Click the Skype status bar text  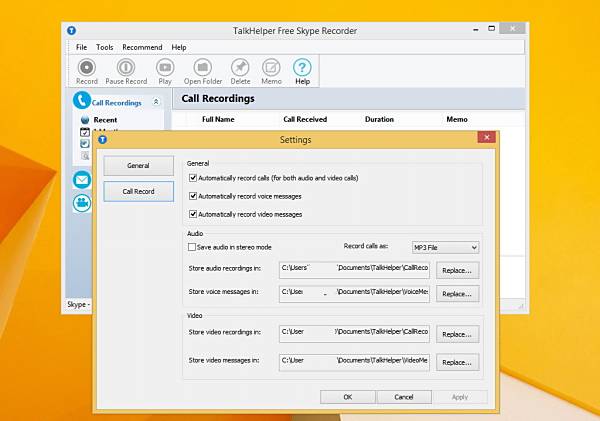point(78,304)
